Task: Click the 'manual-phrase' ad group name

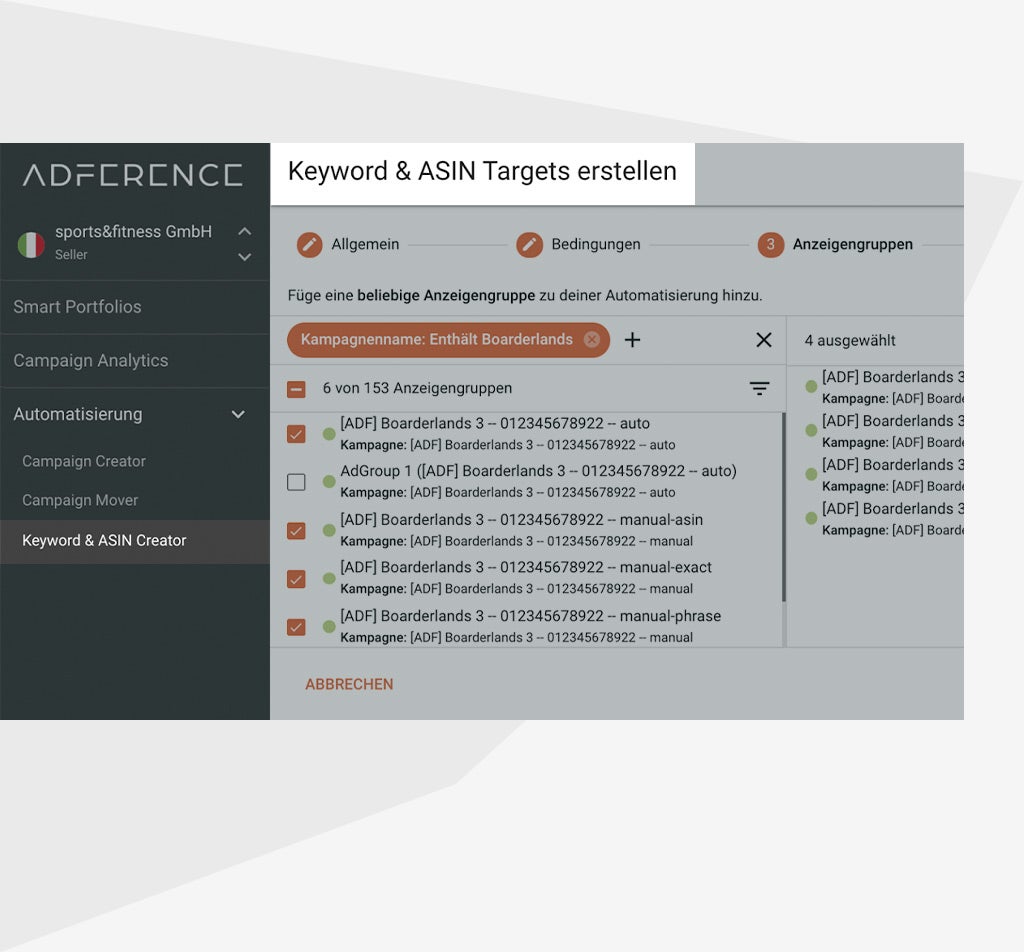Action: point(530,616)
